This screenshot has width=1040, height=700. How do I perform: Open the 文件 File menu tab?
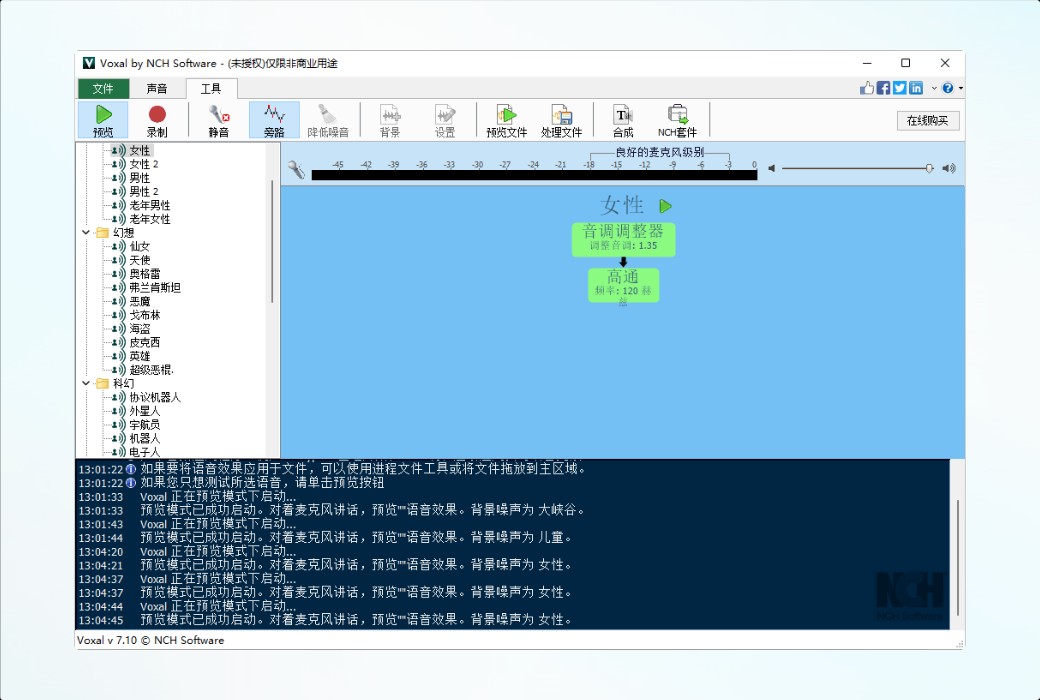tap(103, 88)
